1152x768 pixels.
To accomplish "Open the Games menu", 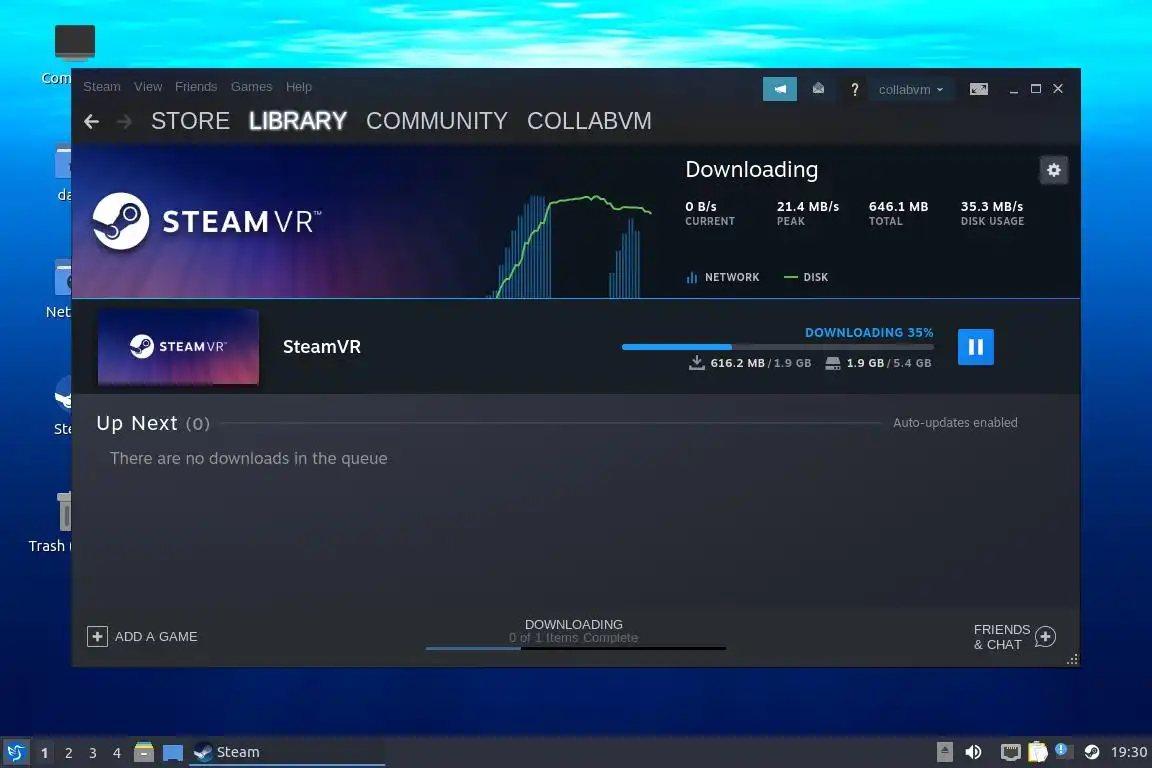I will (251, 87).
